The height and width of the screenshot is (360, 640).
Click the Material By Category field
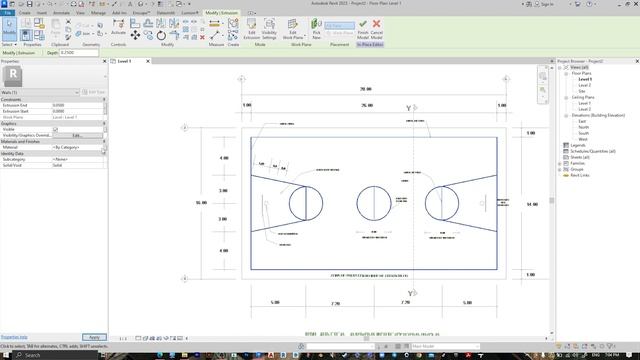point(78,147)
